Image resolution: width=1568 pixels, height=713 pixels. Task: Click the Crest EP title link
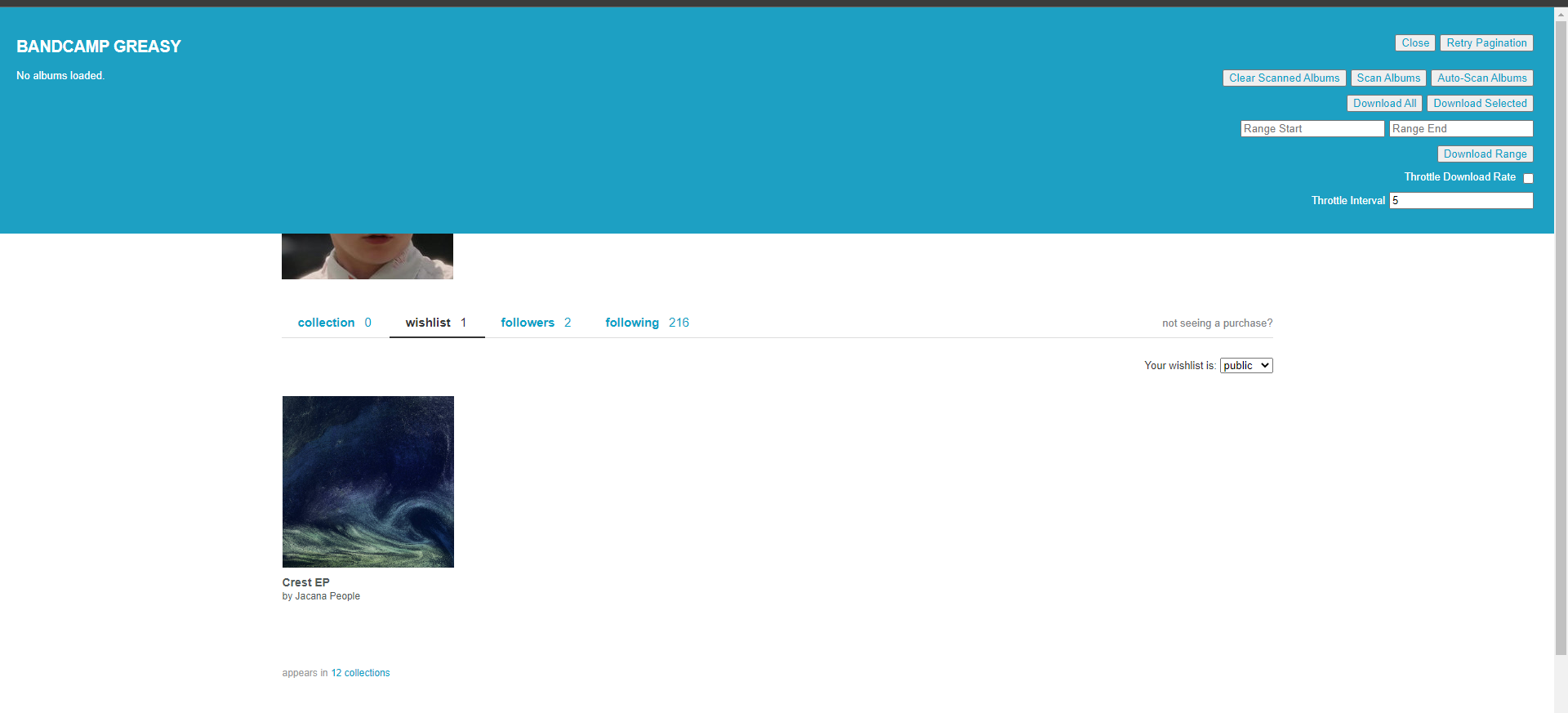pos(305,582)
